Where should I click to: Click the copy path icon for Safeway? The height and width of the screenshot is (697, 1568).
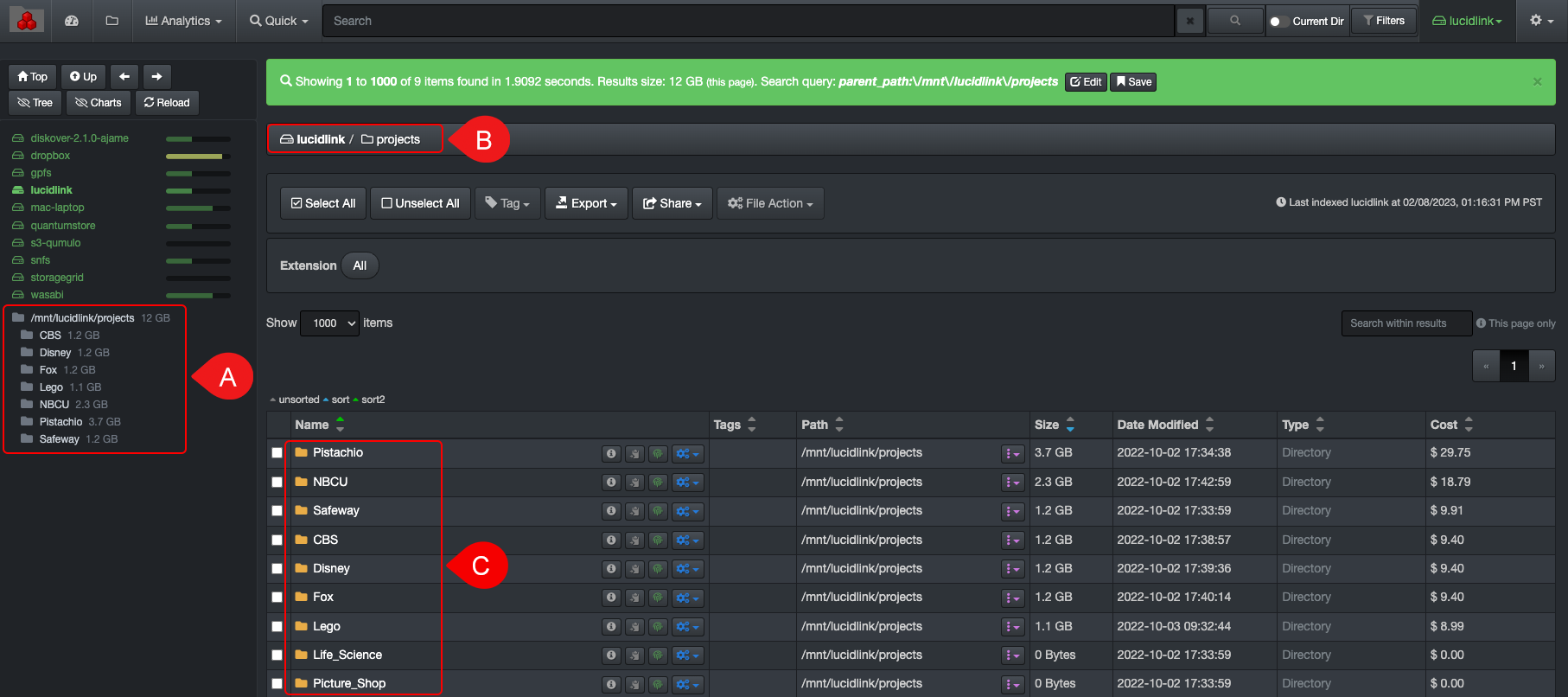634,511
